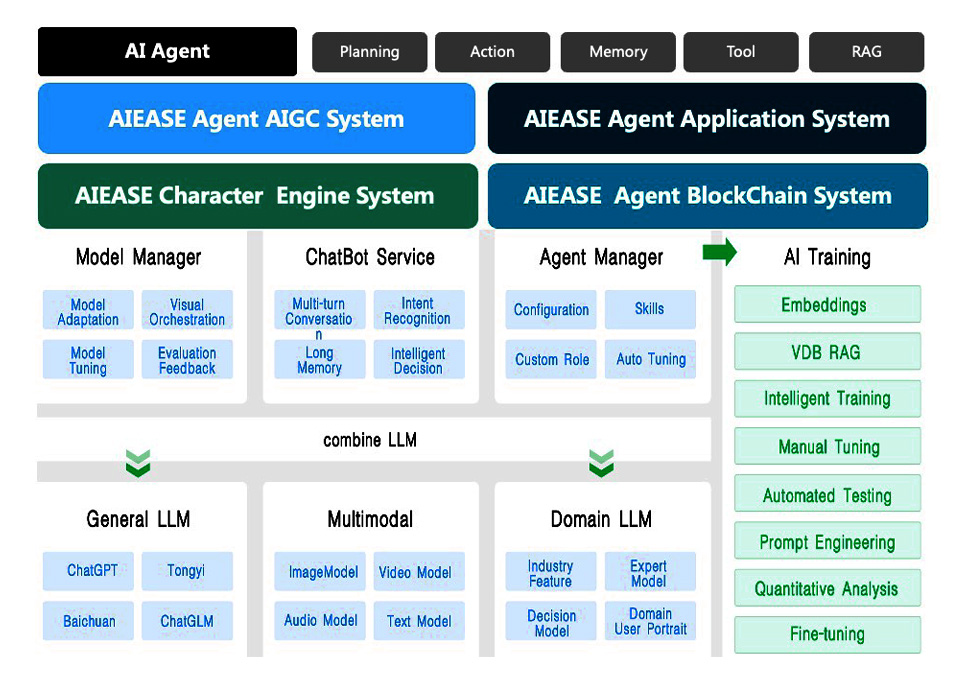Click the VDB RAG box

point(827,351)
